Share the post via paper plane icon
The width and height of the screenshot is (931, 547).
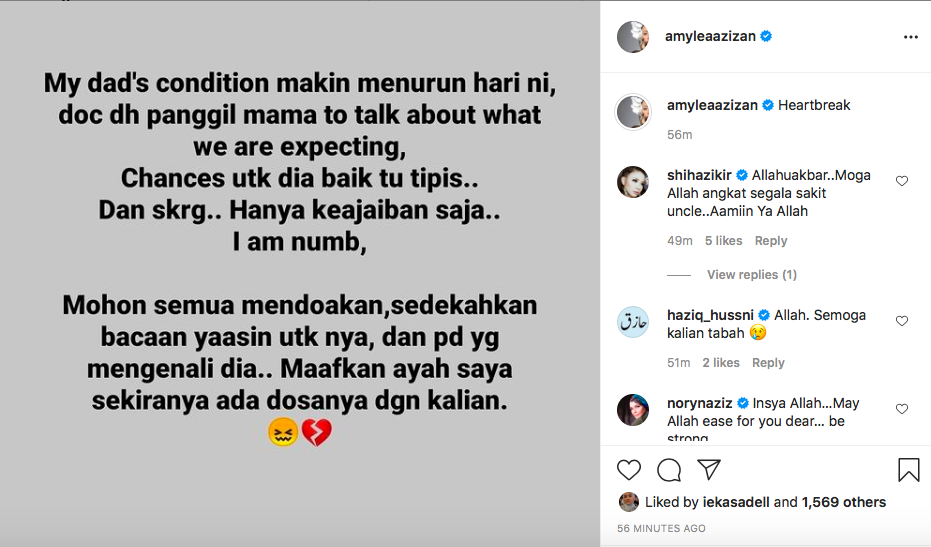(x=709, y=469)
